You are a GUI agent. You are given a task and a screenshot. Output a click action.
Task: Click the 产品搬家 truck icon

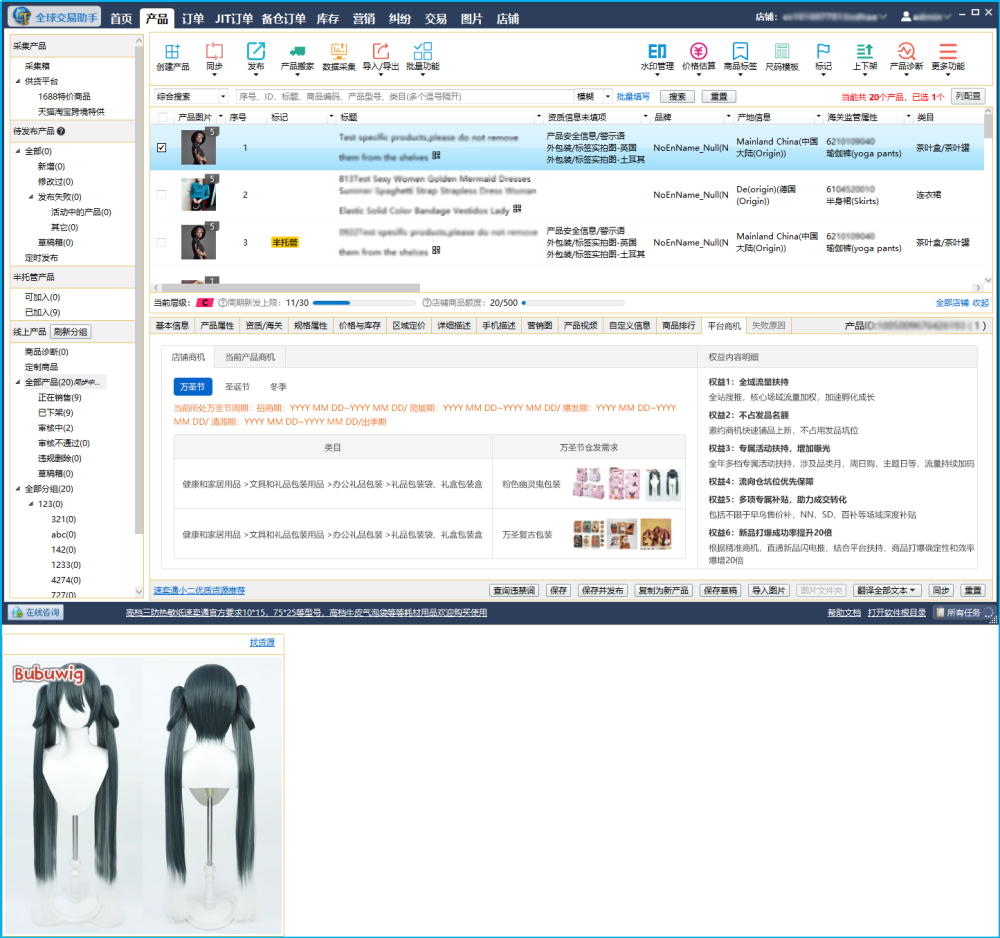click(x=297, y=52)
